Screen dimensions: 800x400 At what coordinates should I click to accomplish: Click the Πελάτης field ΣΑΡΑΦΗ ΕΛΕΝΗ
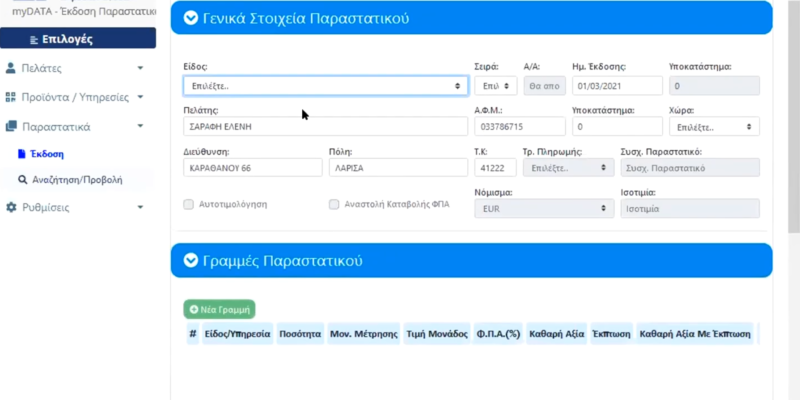click(326, 127)
